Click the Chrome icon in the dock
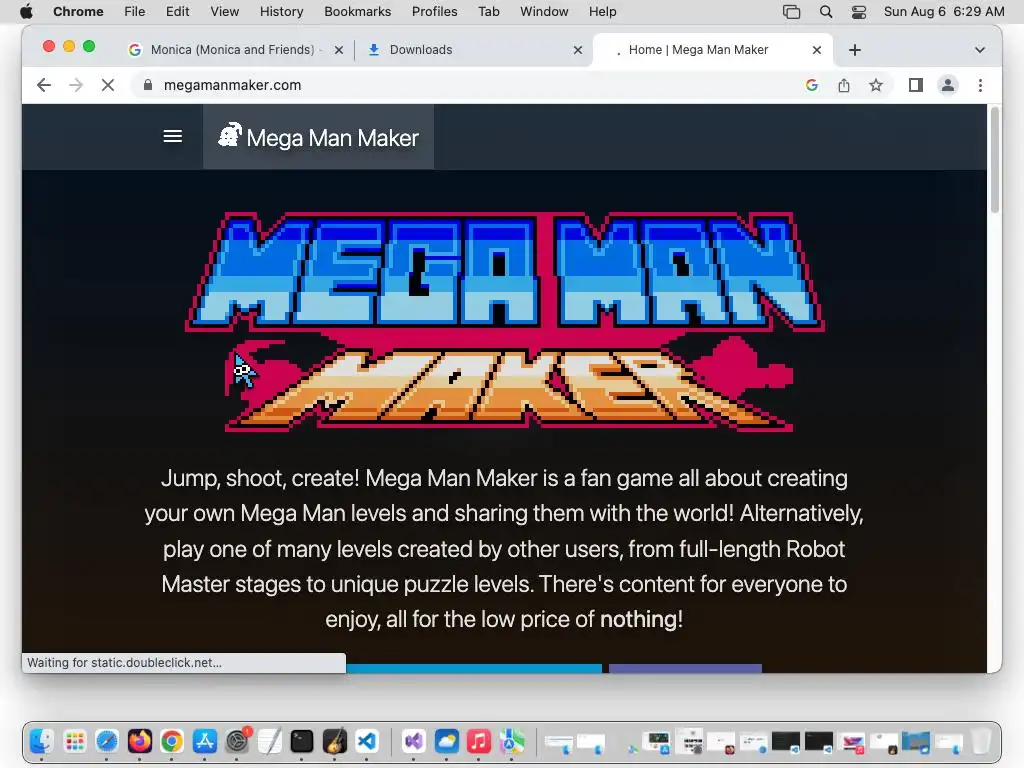 [x=172, y=742]
